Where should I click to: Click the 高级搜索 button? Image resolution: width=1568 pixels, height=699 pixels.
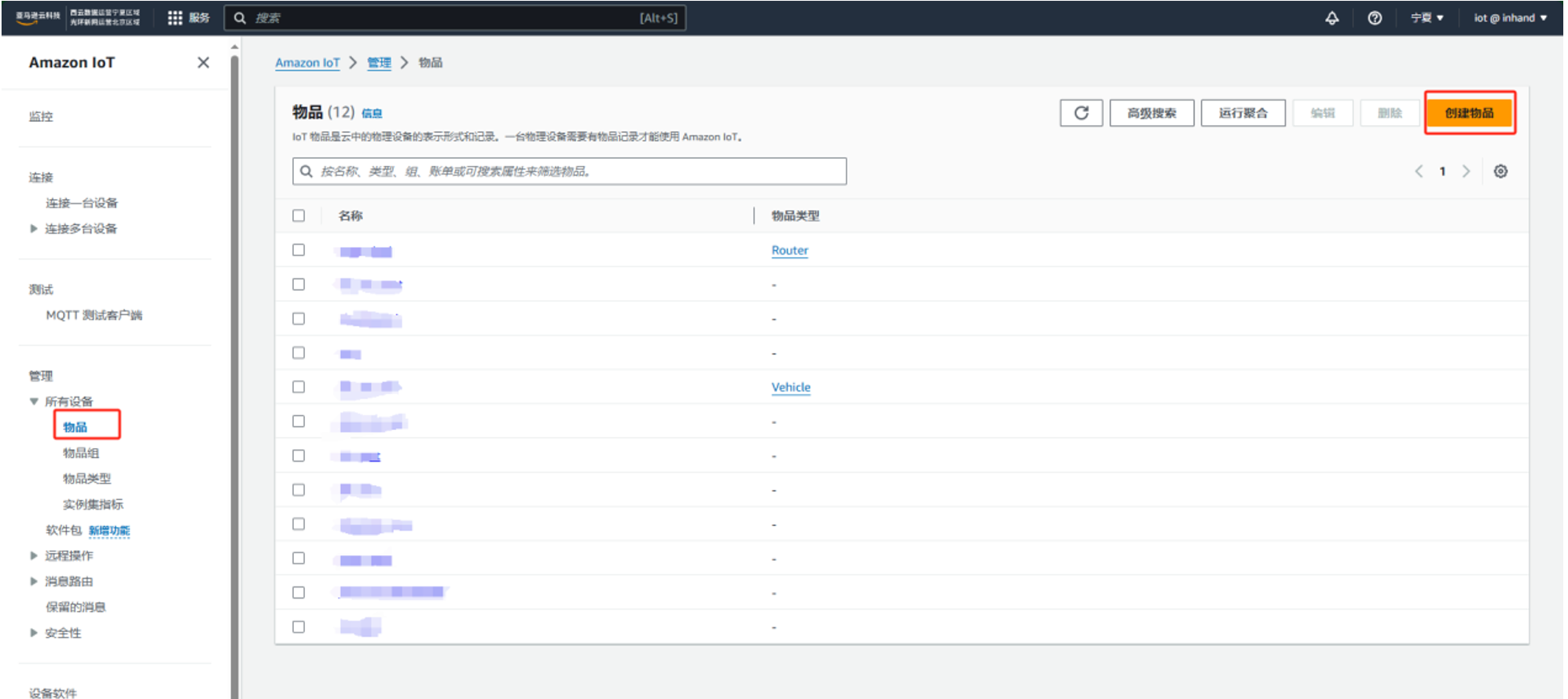(1152, 112)
